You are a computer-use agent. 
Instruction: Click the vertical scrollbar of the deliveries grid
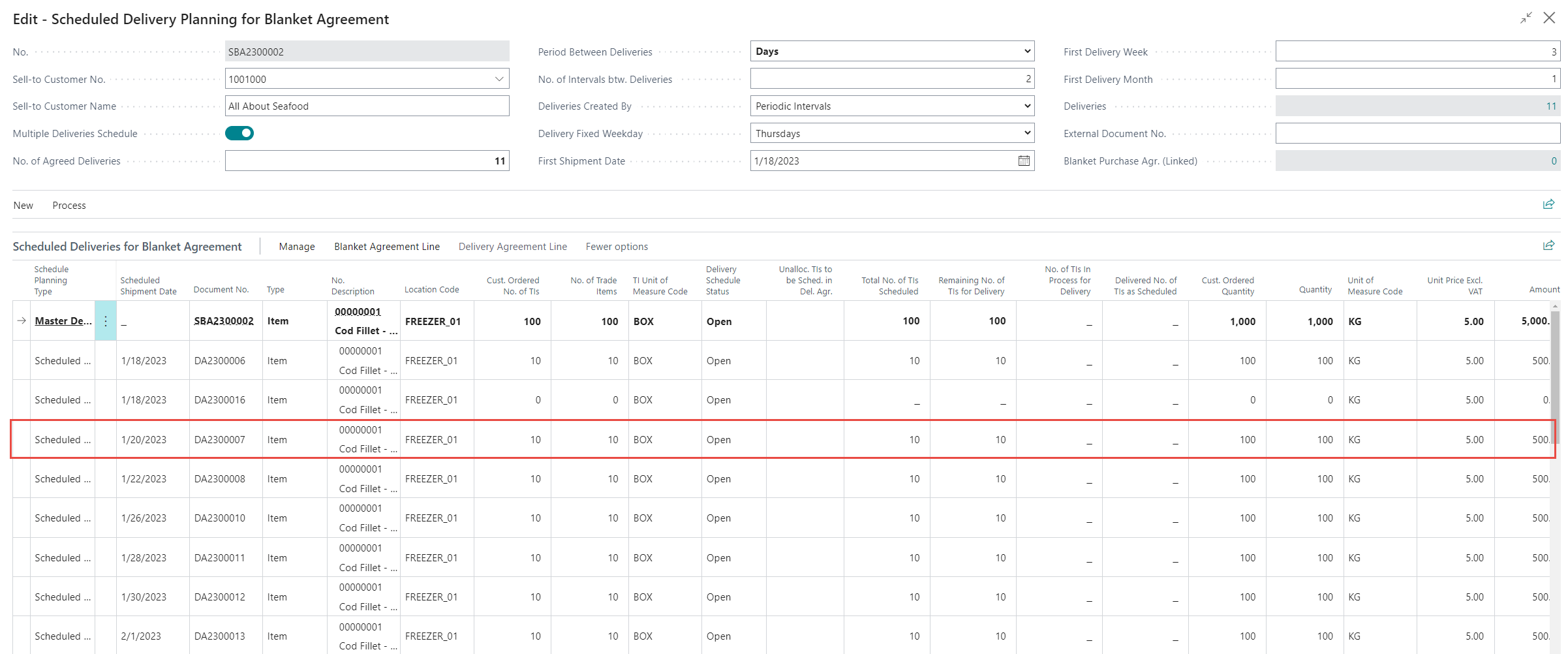(x=1554, y=366)
